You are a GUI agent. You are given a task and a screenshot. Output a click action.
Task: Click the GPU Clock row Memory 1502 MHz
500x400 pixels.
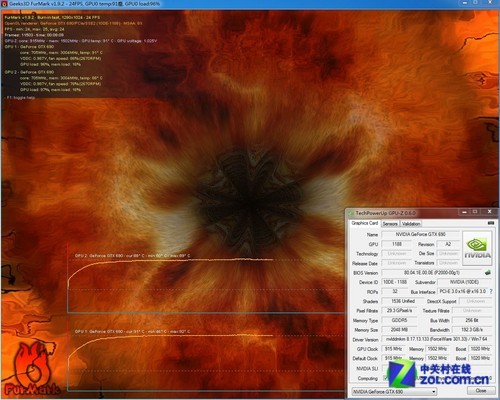coord(437,349)
